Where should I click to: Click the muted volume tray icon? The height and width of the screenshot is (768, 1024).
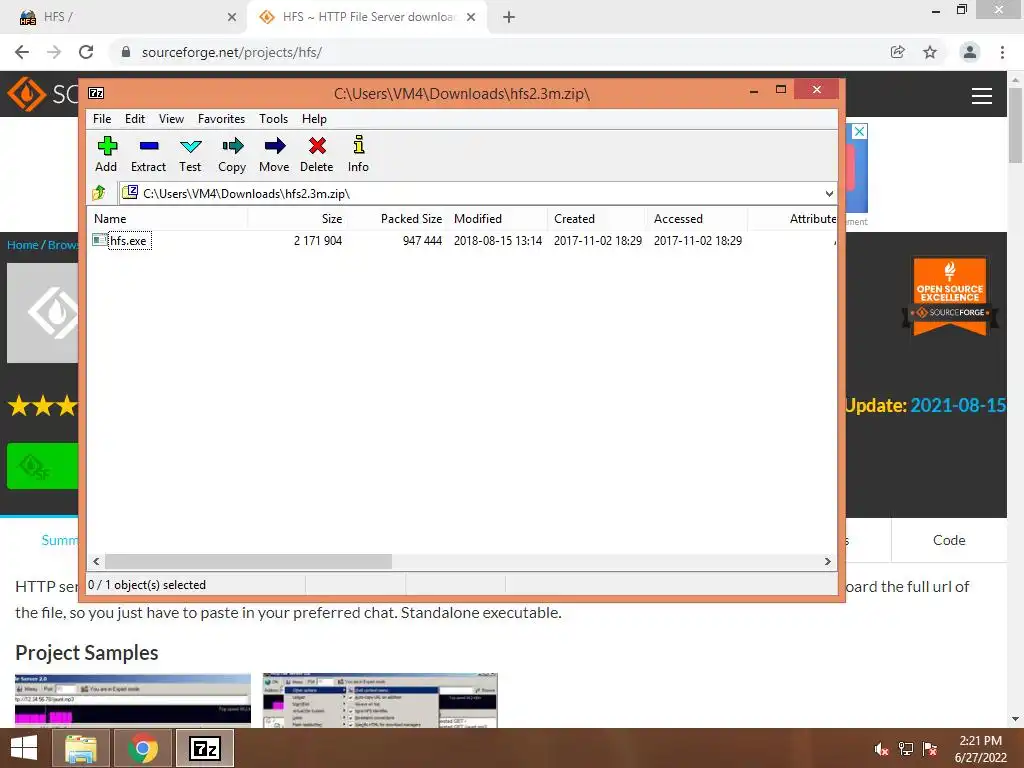point(881,749)
